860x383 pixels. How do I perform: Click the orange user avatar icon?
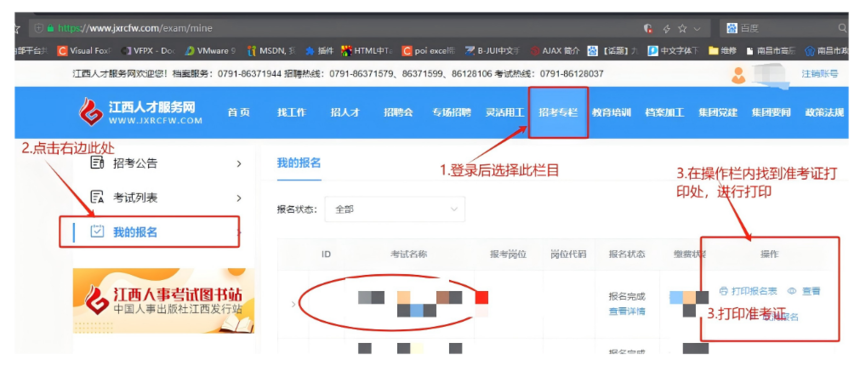click(x=738, y=75)
